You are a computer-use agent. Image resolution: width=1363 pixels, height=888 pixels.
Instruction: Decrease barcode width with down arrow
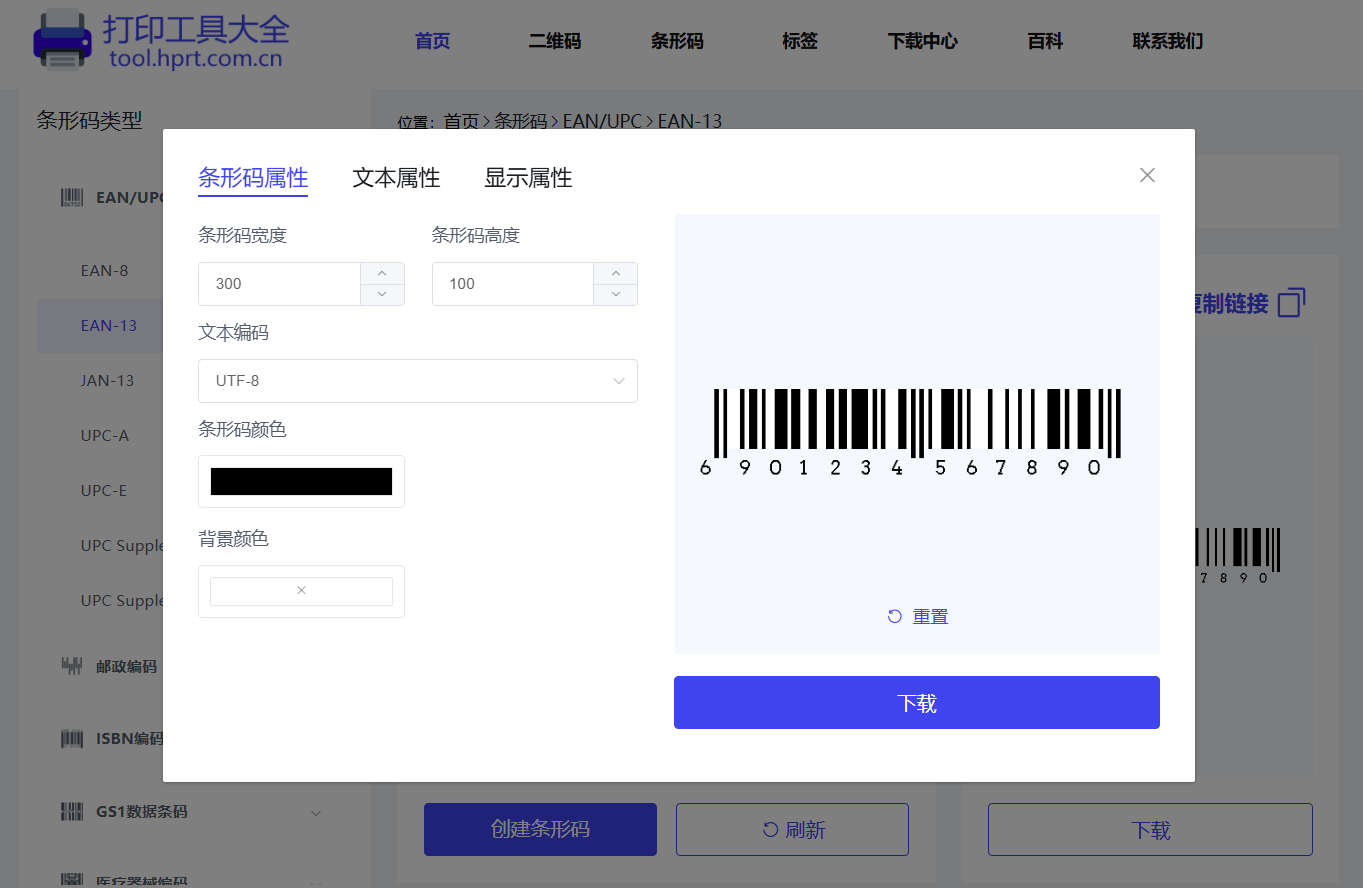pos(382,294)
